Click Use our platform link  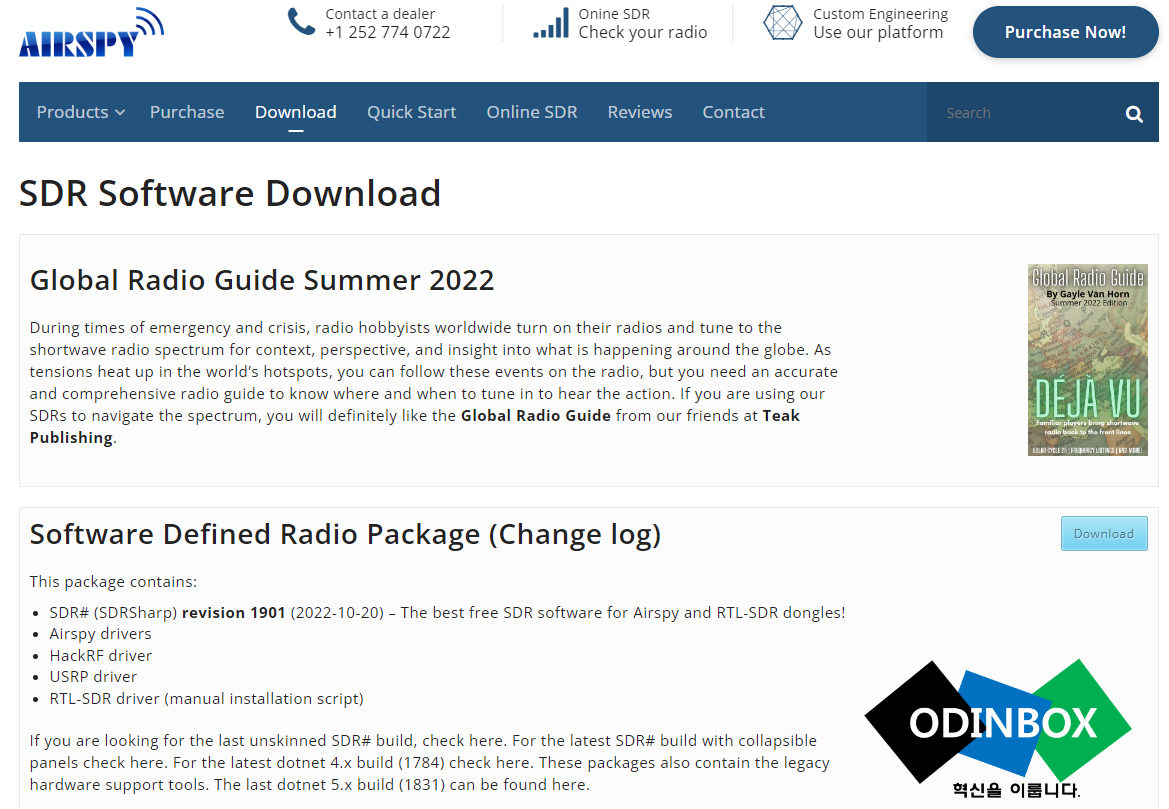pos(878,33)
